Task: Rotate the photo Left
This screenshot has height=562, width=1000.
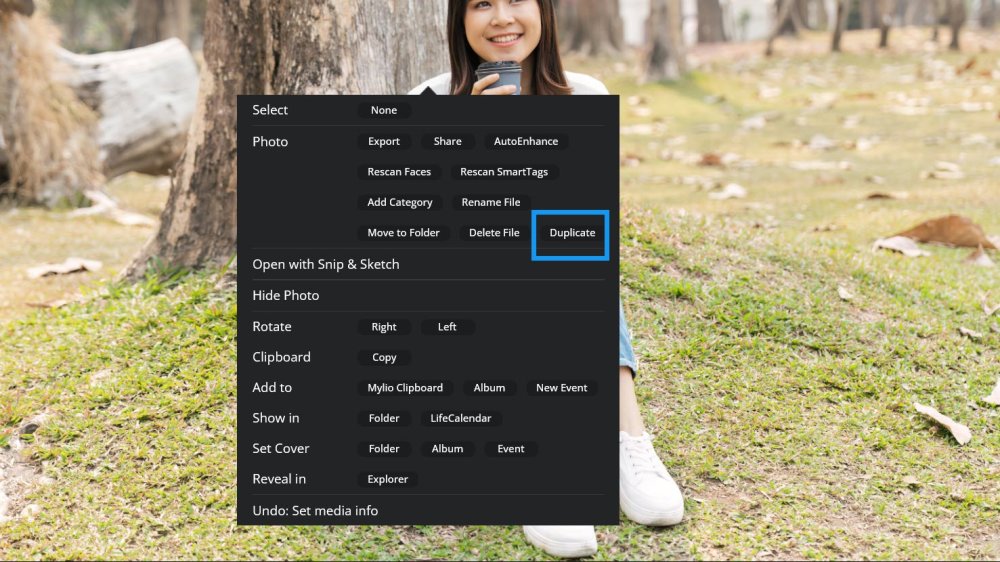Action: click(x=446, y=327)
